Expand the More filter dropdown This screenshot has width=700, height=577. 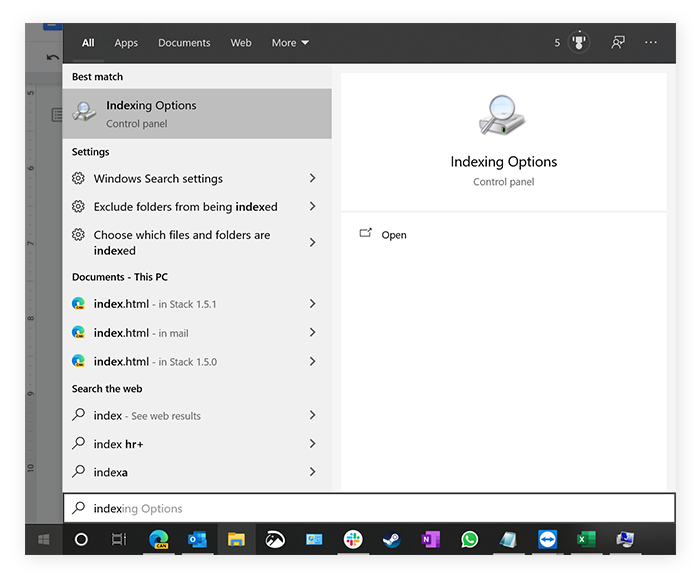[x=290, y=43]
